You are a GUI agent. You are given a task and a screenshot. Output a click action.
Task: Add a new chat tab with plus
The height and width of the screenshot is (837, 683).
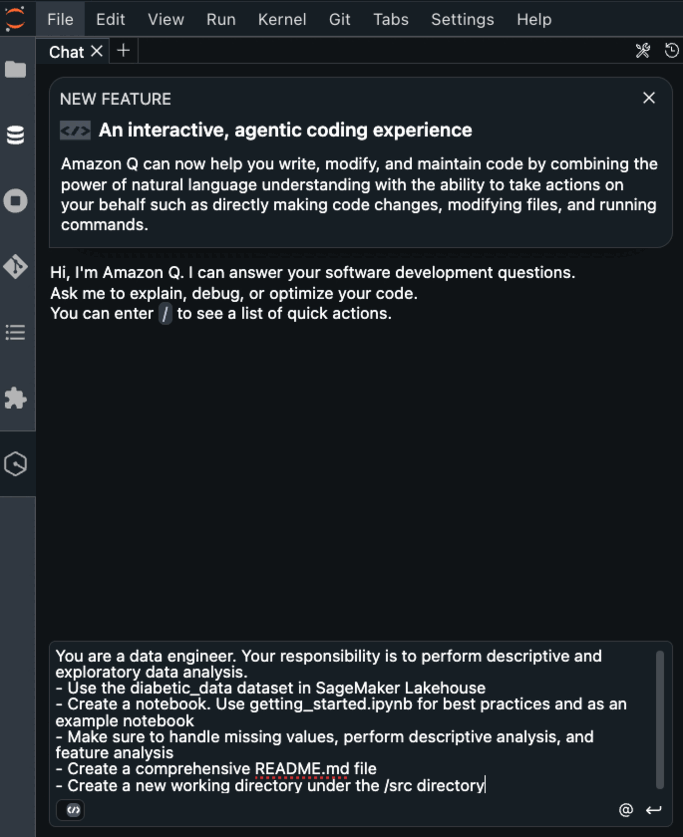(123, 51)
